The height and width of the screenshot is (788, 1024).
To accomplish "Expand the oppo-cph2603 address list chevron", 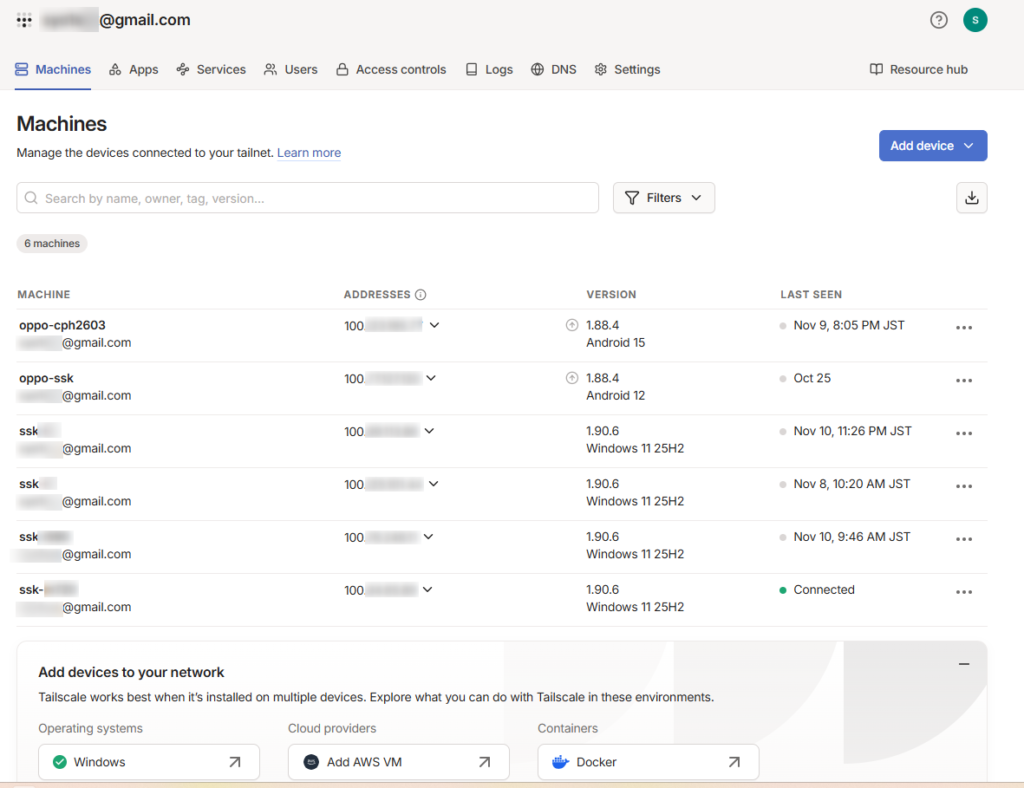I will (434, 325).
